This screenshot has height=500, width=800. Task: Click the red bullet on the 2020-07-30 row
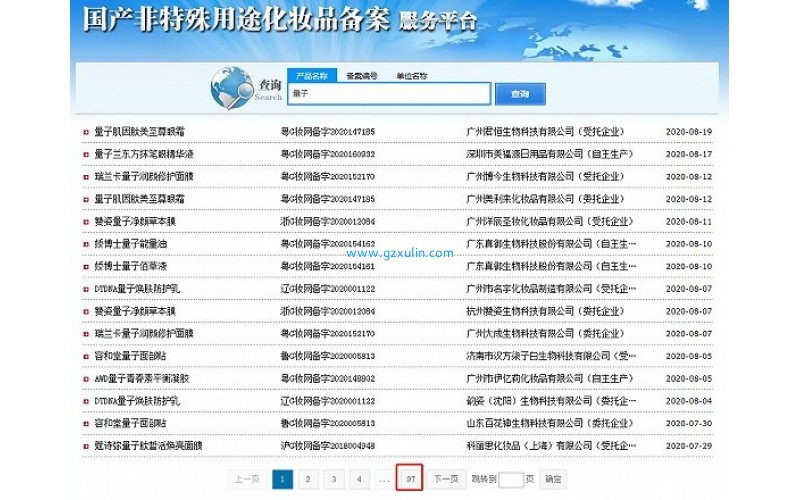[x=86, y=424]
